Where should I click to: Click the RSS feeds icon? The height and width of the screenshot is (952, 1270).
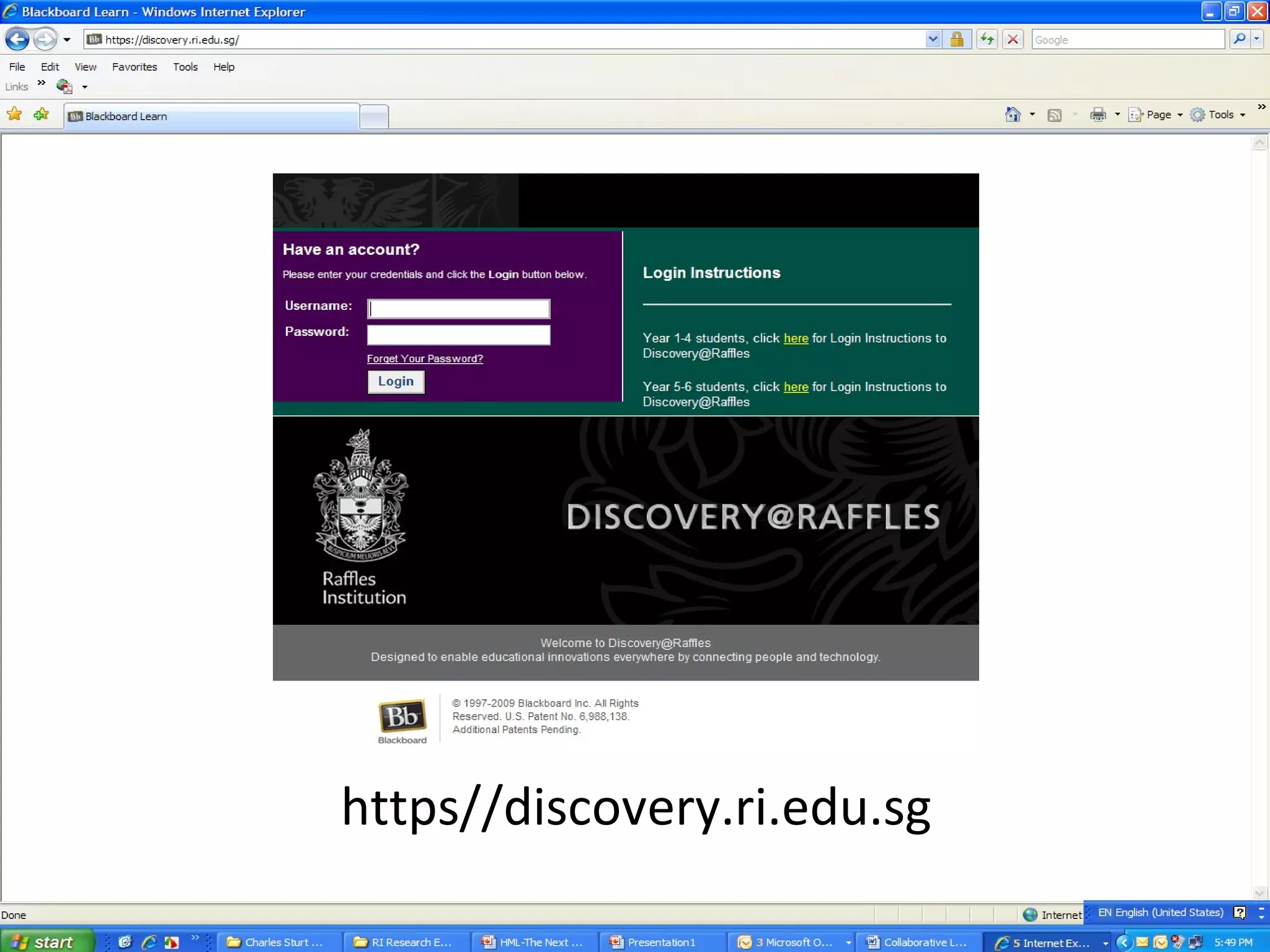click(1054, 115)
